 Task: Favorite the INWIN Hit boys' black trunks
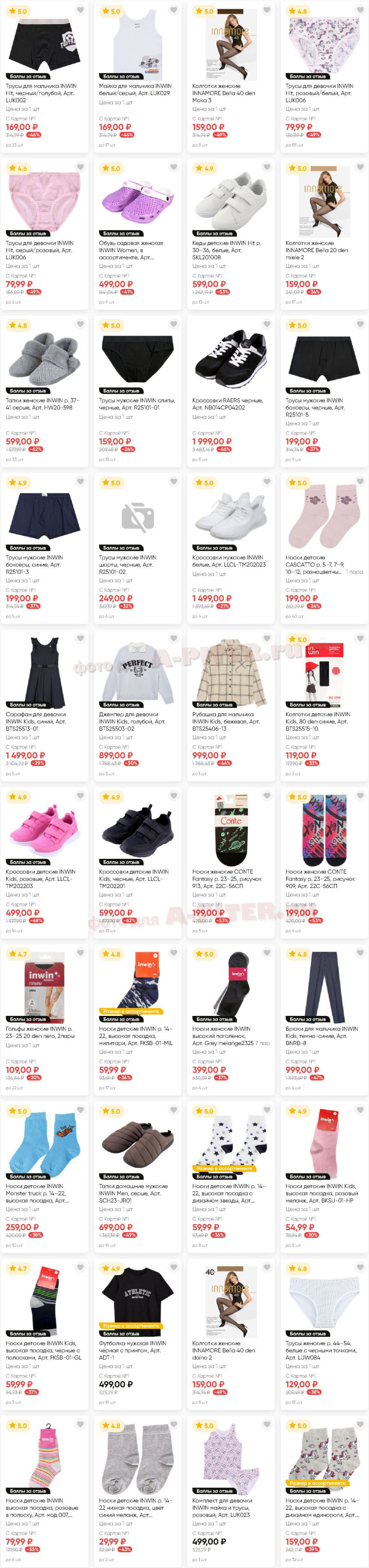tap(80, 10)
